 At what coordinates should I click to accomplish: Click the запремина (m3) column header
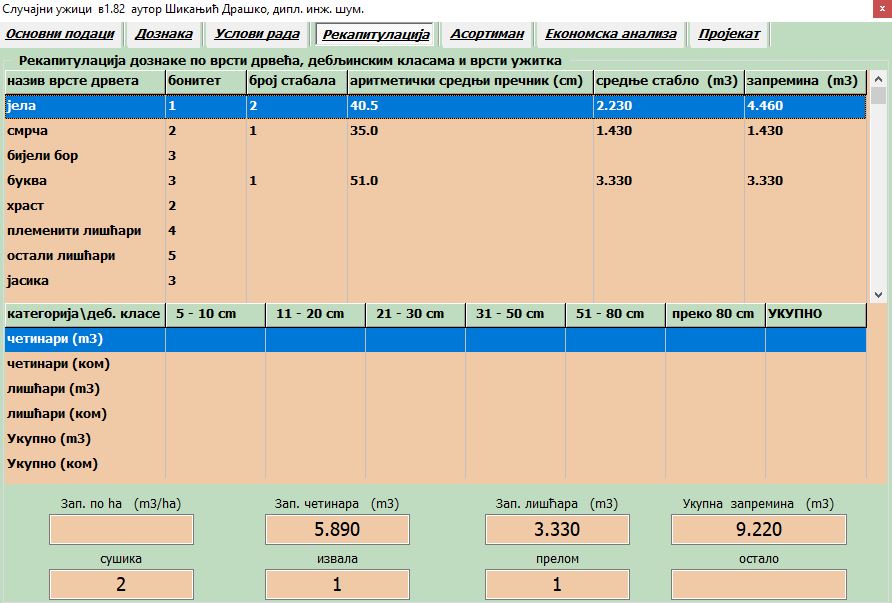[x=806, y=81]
